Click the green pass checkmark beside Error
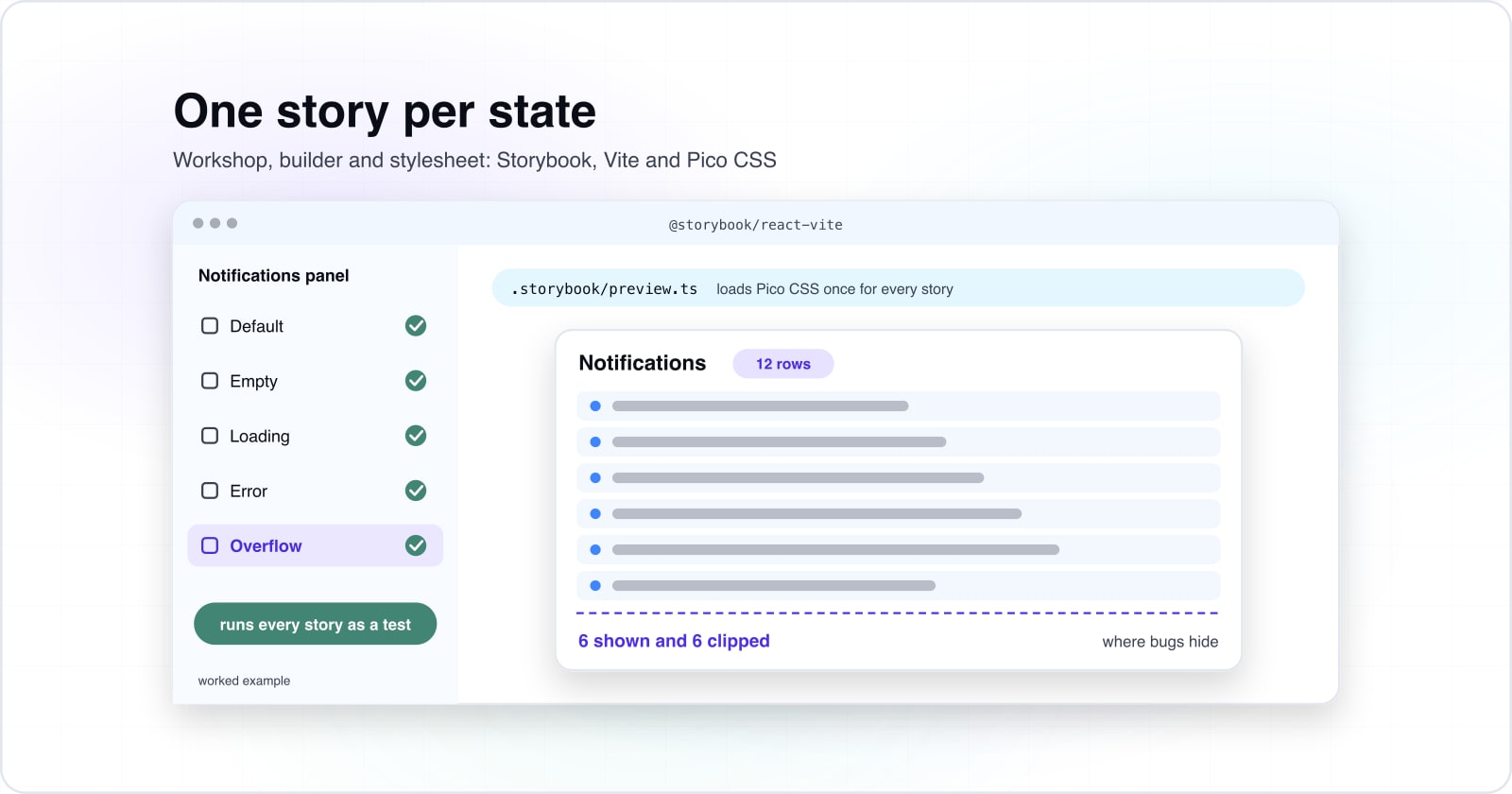The image size is (1512, 794). tap(416, 491)
